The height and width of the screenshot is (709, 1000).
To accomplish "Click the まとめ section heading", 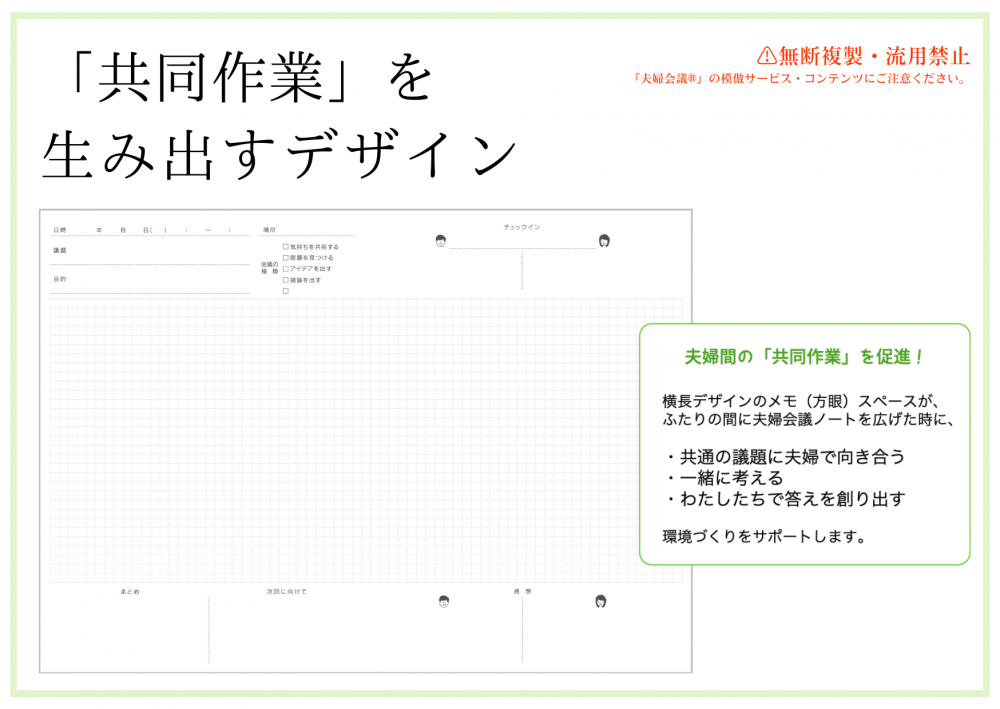I will (130, 592).
